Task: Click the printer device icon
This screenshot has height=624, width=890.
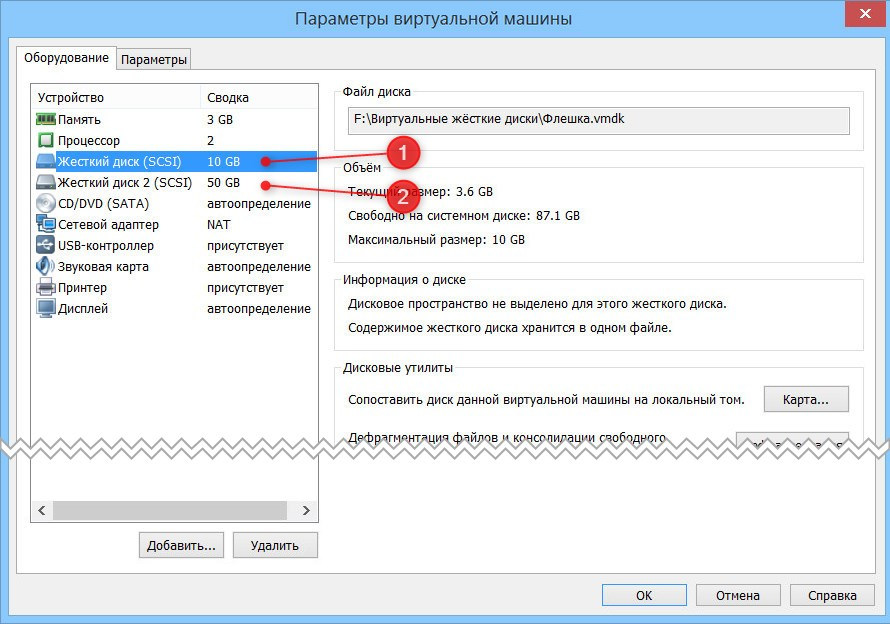Action: (x=46, y=288)
